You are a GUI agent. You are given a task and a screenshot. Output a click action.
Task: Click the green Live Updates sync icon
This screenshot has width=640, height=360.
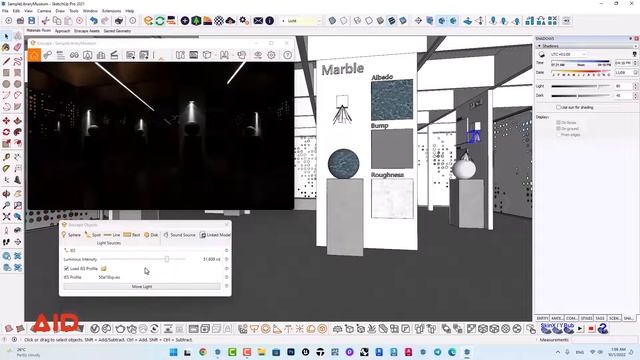[x=160, y=20]
